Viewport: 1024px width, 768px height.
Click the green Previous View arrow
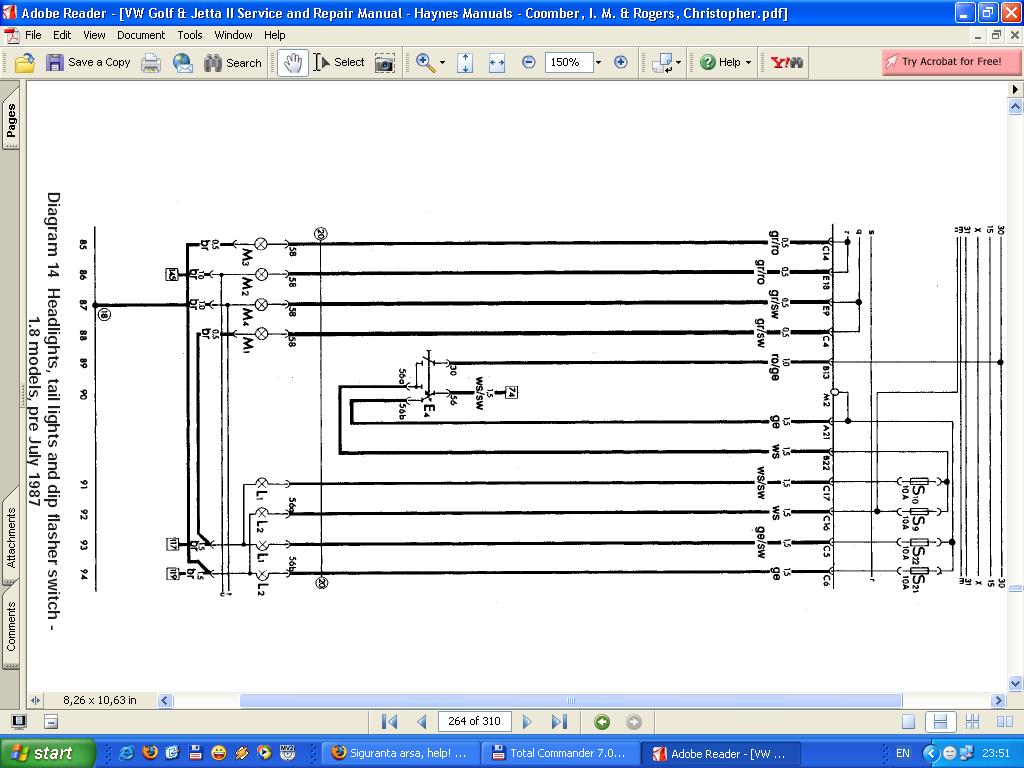(x=602, y=721)
